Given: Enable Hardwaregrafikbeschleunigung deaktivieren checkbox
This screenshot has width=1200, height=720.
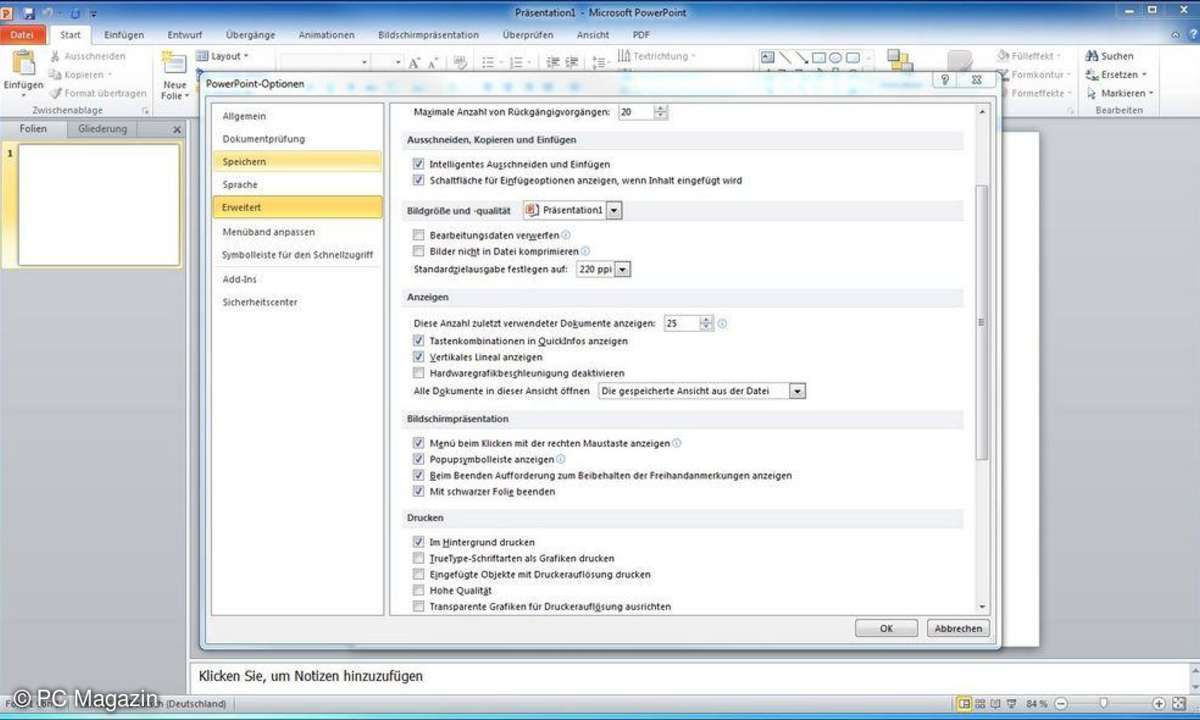Looking at the screenshot, I should (419, 373).
